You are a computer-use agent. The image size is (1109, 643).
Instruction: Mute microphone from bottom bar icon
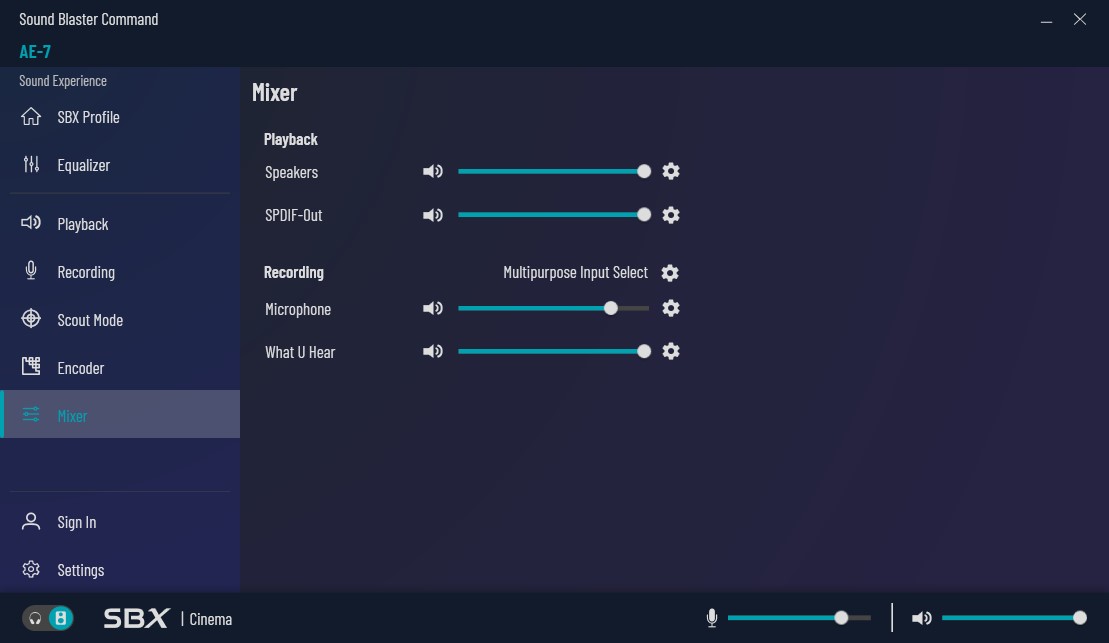712,618
